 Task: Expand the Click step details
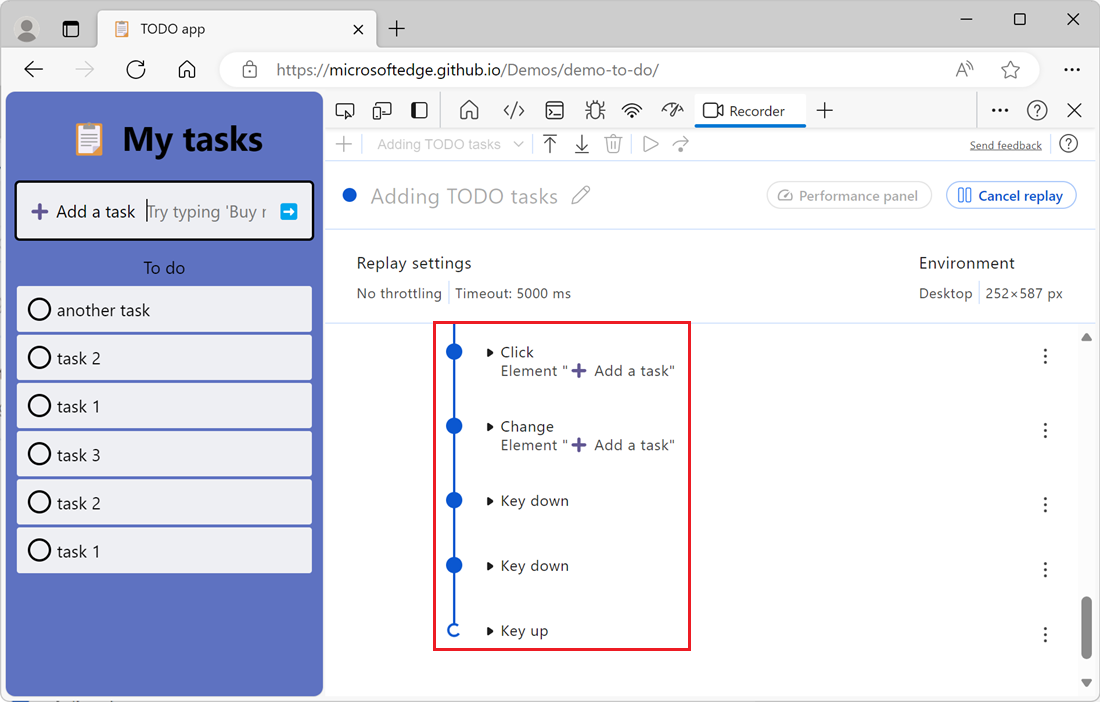489,352
